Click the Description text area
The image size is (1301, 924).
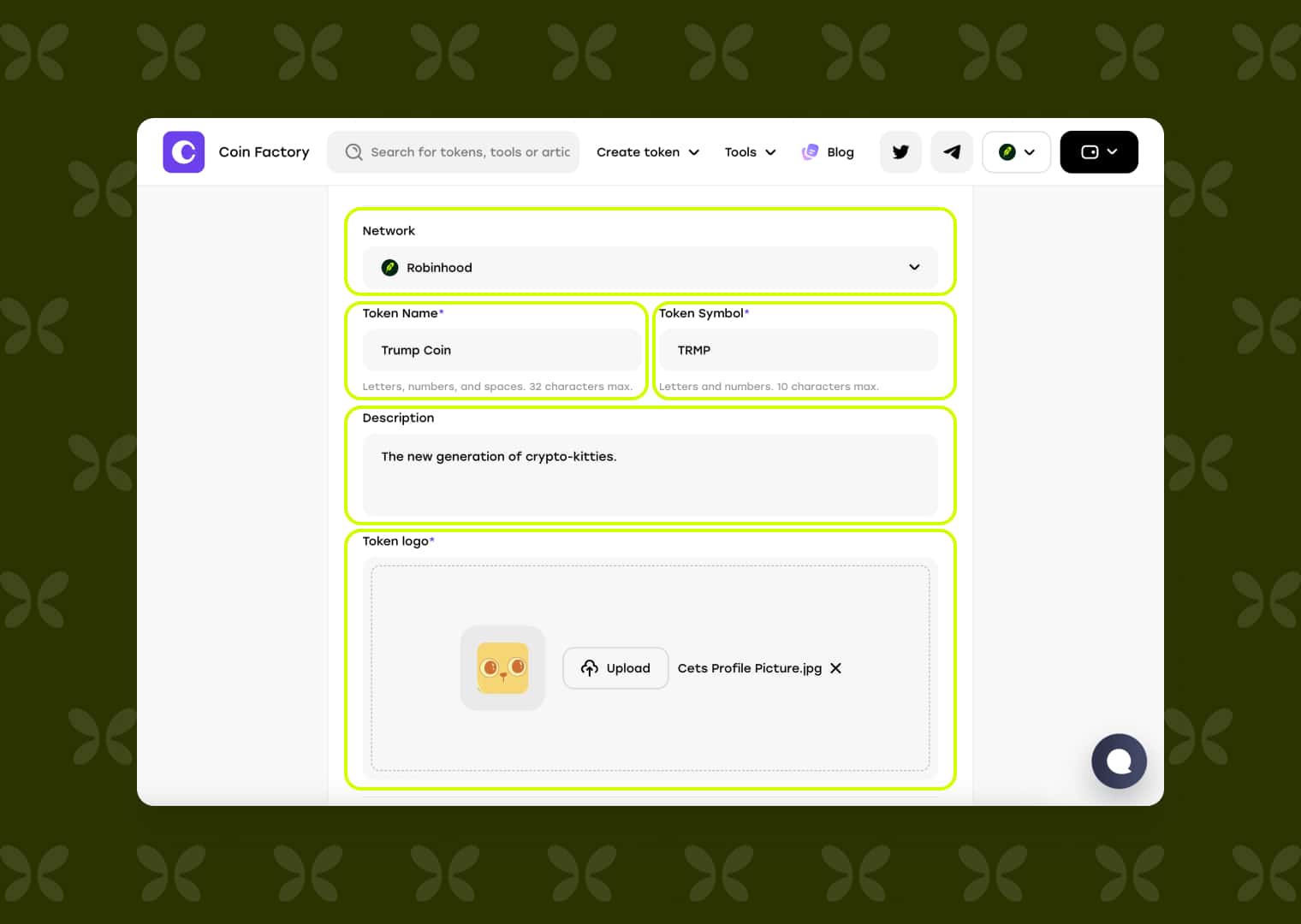650,475
